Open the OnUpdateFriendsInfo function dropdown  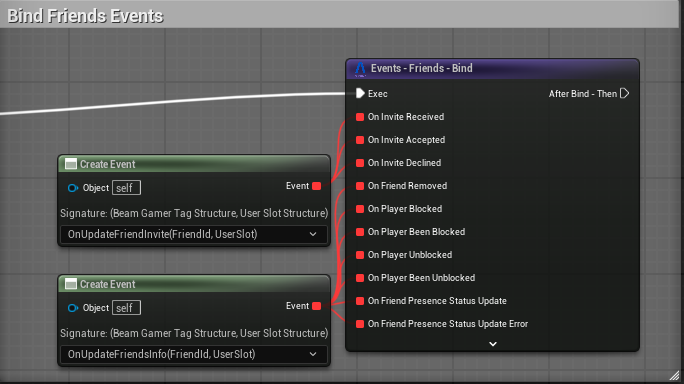pyautogui.click(x=194, y=354)
